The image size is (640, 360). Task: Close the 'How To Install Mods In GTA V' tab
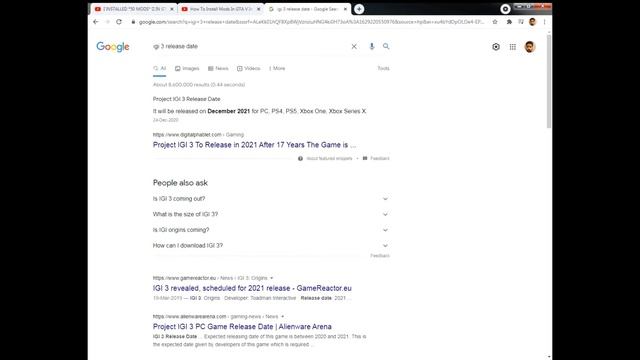click(258, 9)
